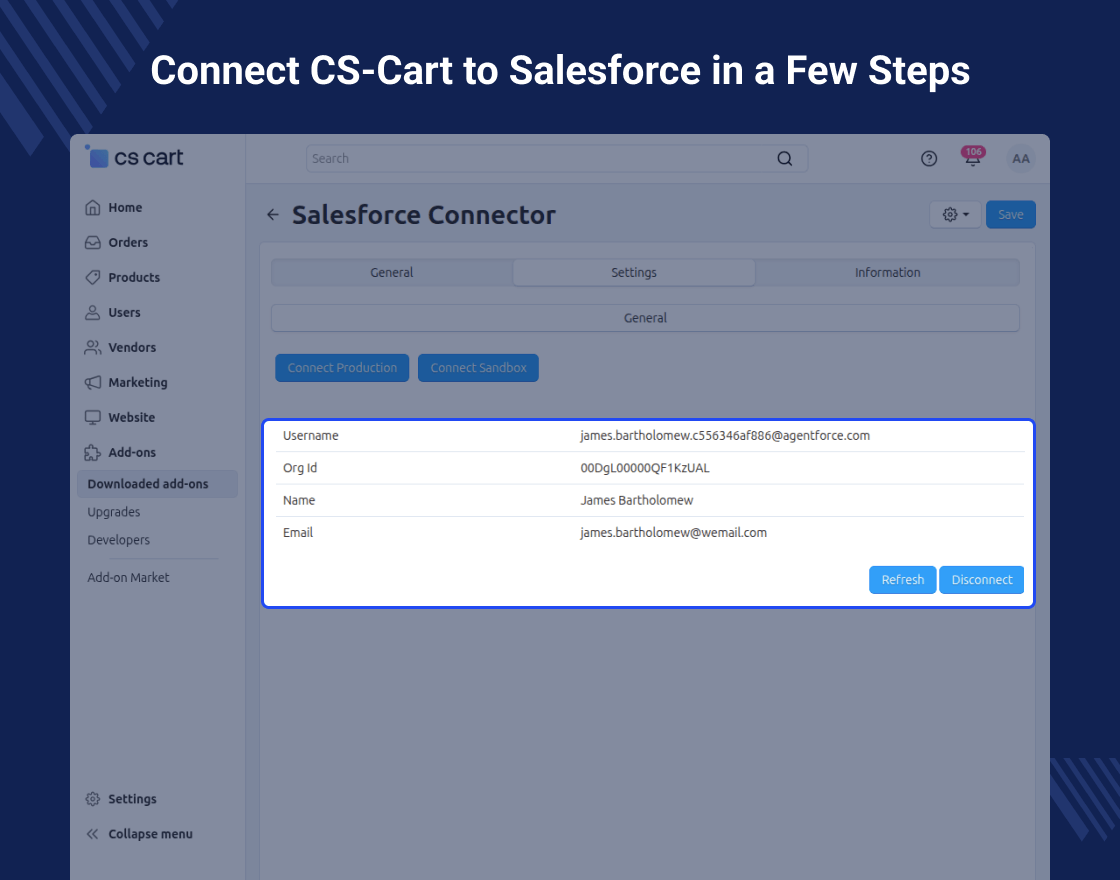Click the Salesforce Connector page title
The width and height of the screenshot is (1120, 880).
424,215
